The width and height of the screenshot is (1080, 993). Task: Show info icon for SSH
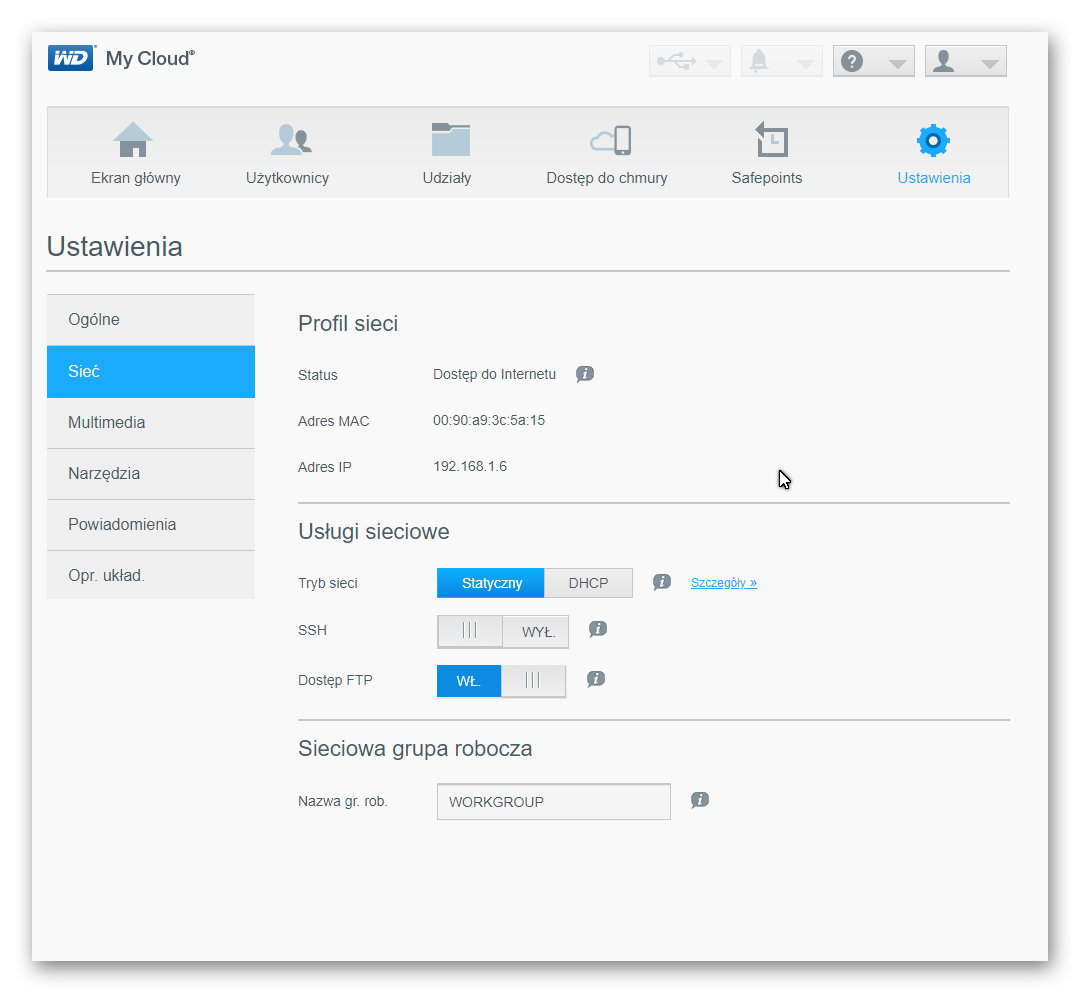(x=598, y=629)
